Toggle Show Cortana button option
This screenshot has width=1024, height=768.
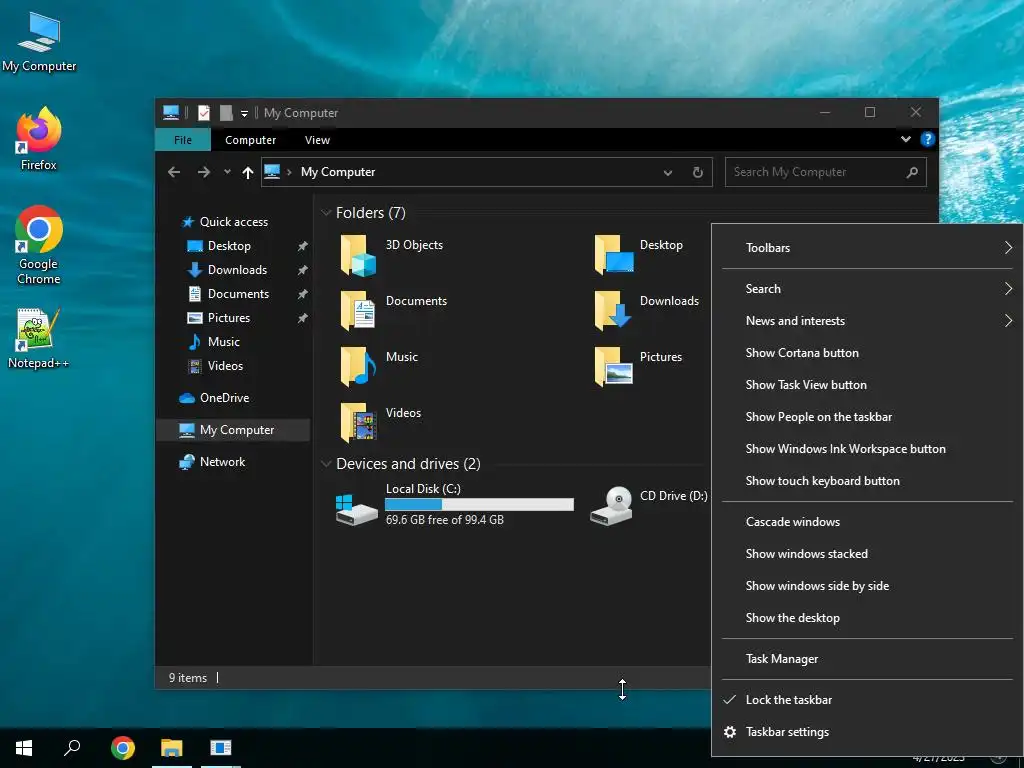click(x=867, y=353)
